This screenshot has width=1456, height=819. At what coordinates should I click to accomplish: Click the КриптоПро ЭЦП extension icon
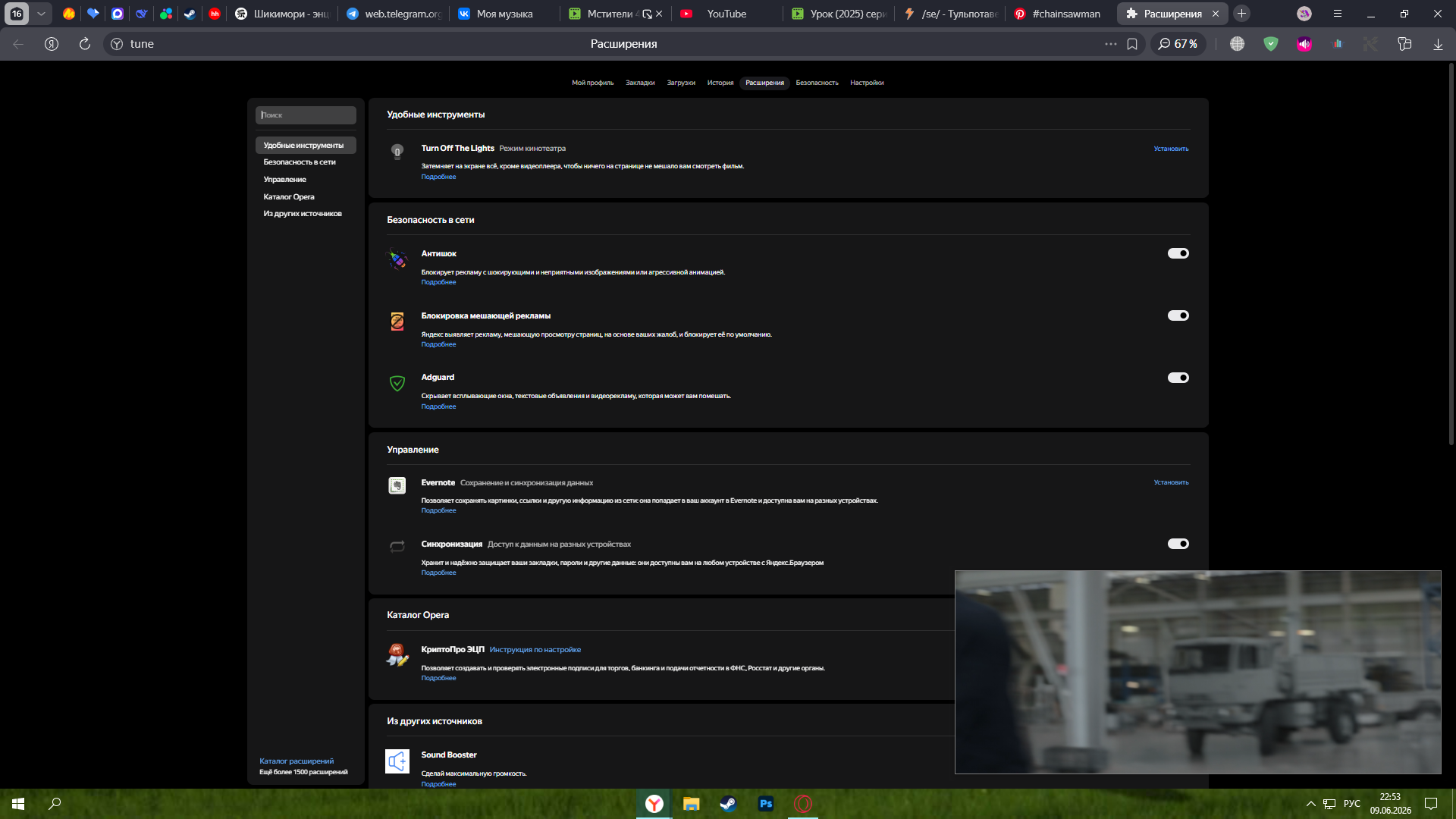click(397, 654)
